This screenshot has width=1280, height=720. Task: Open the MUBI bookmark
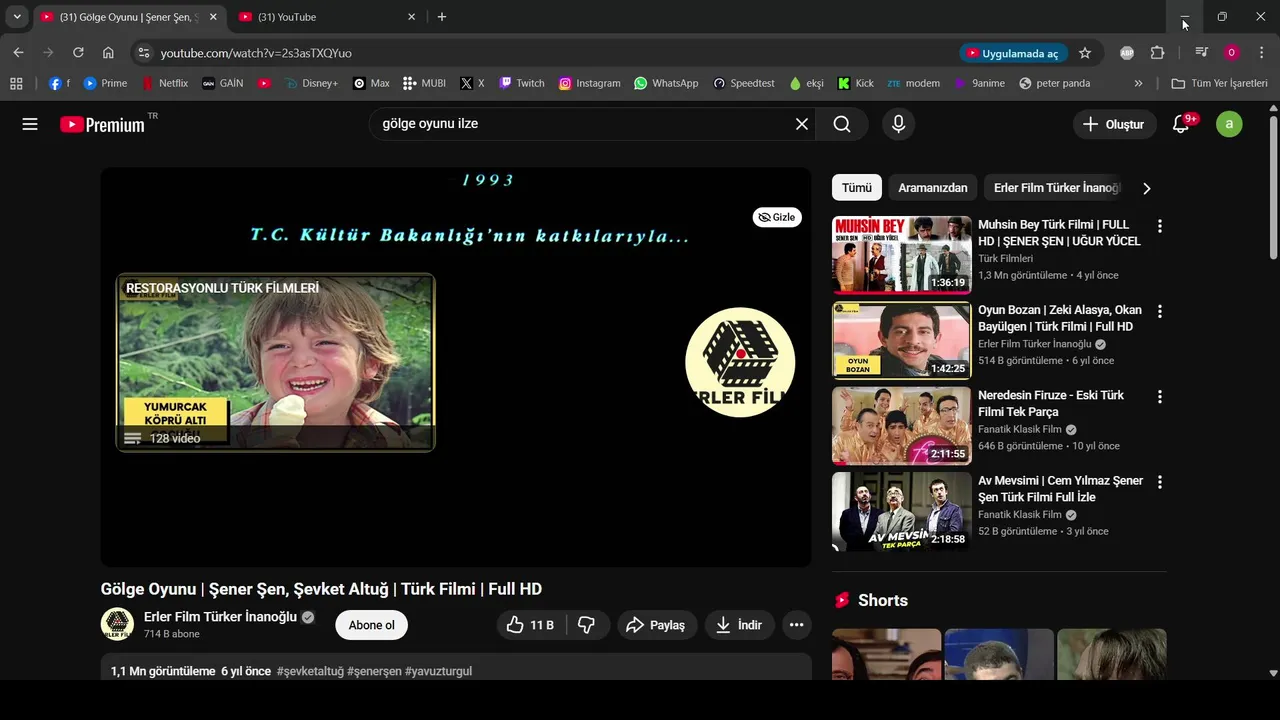pos(424,83)
